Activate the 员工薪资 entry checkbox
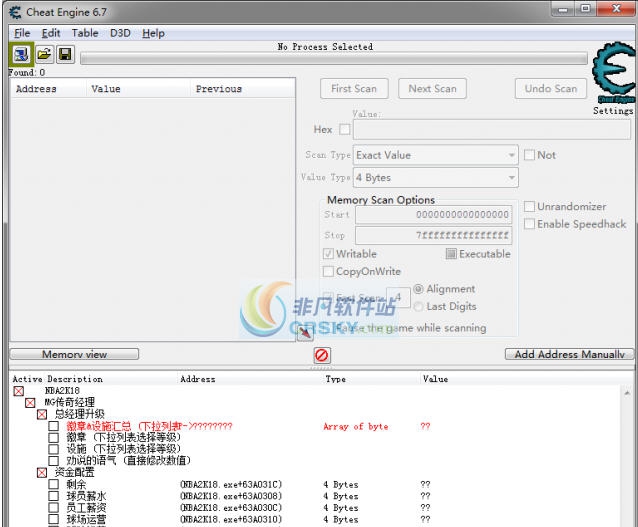The height and width of the screenshot is (527, 638). tap(53, 507)
